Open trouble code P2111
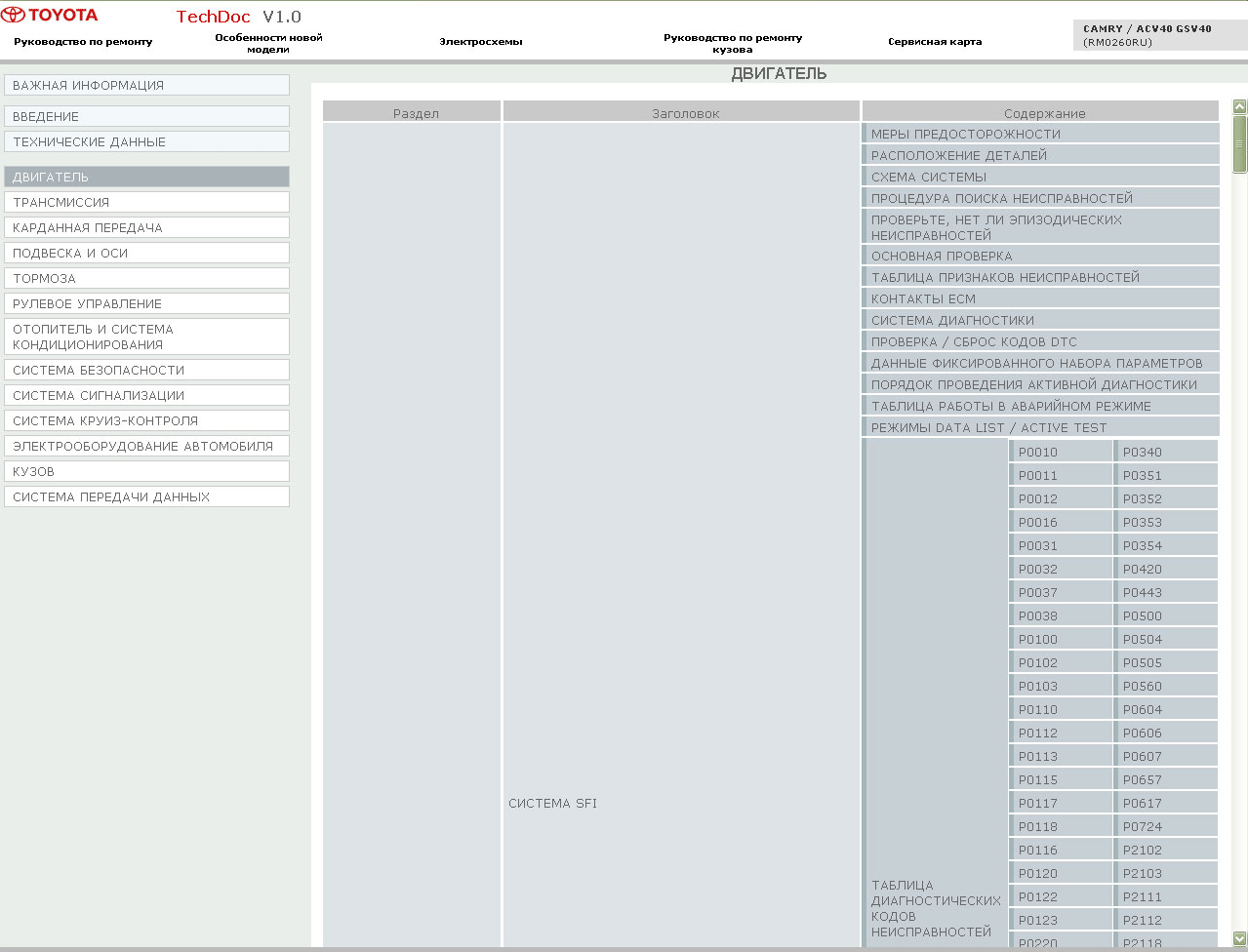Image resolution: width=1248 pixels, height=952 pixels. [1166, 896]
